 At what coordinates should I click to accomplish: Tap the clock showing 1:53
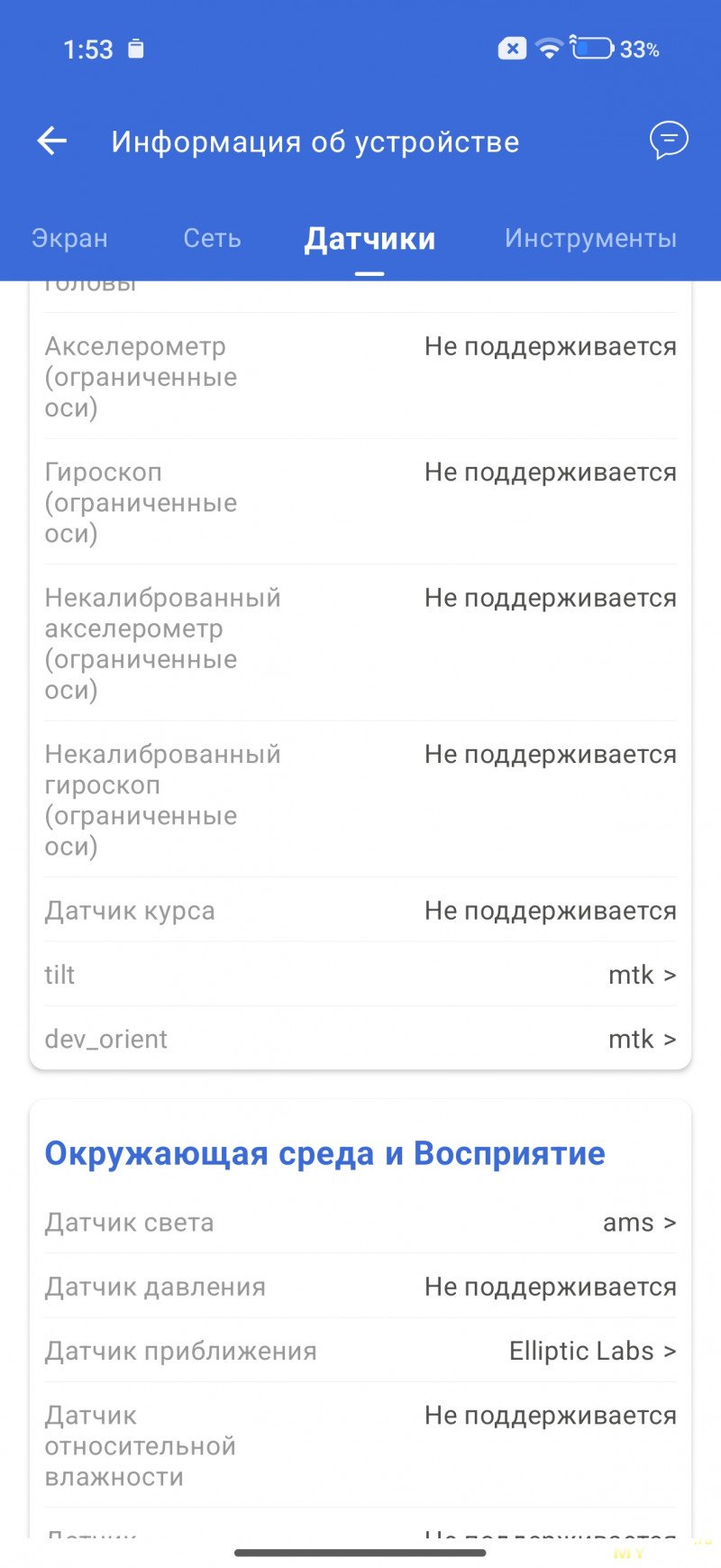[88, 49]
